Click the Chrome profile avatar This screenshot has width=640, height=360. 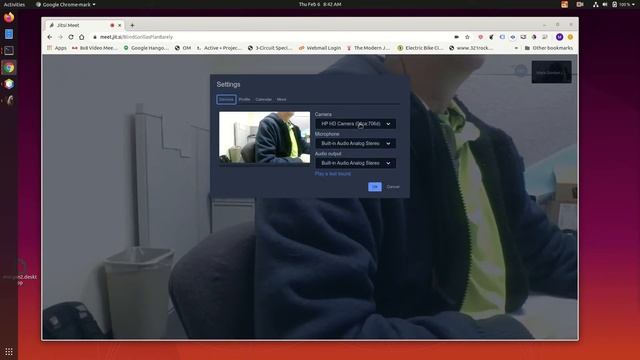click(560, 37)
